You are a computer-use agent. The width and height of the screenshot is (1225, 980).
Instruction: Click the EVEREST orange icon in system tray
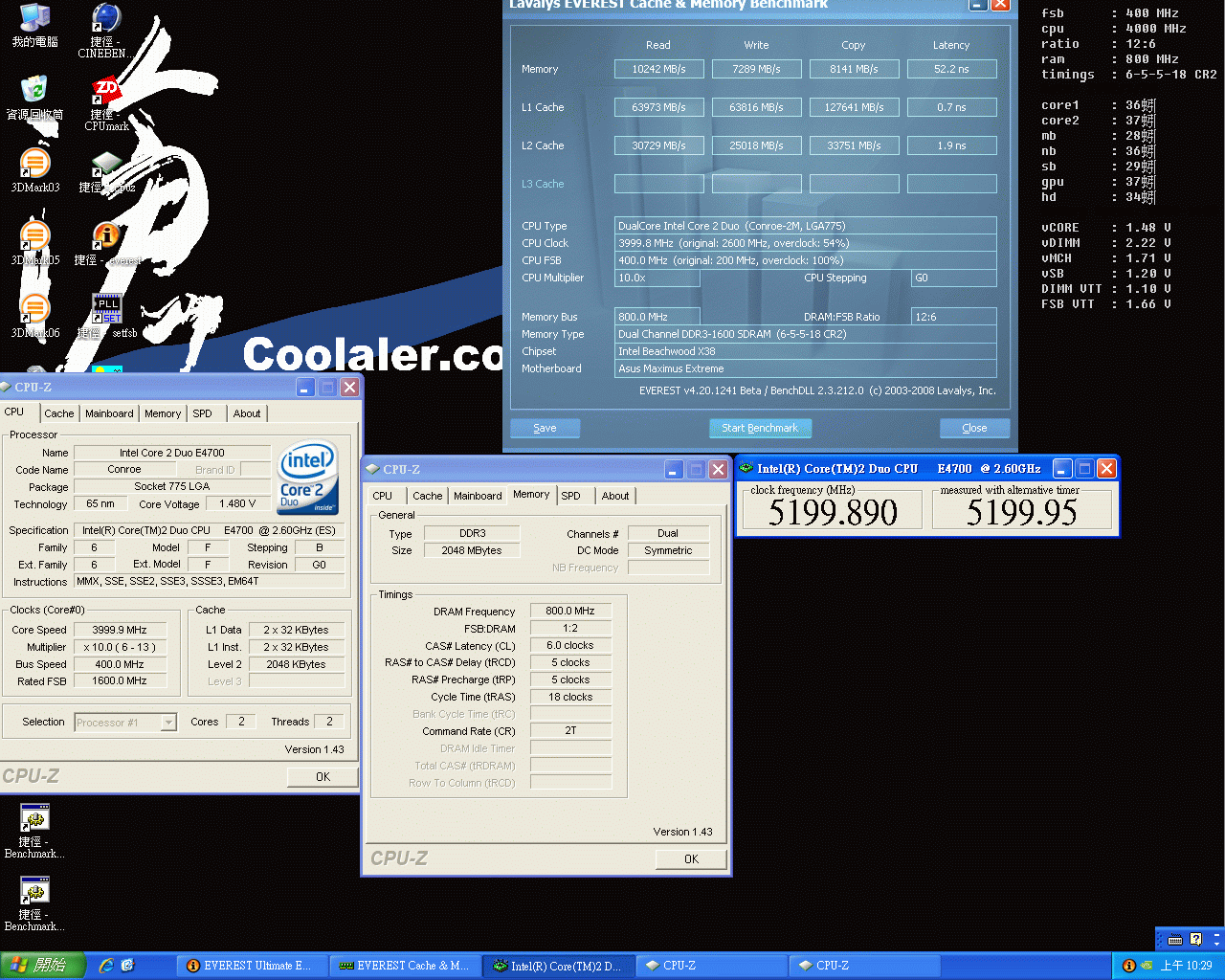pos(1128,966)
